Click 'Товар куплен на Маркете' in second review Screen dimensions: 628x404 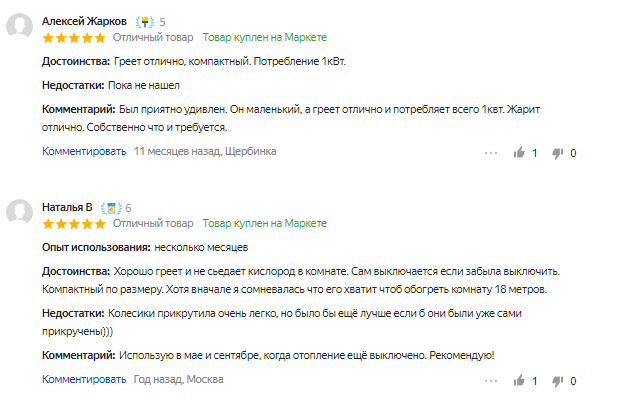(264, 223)
